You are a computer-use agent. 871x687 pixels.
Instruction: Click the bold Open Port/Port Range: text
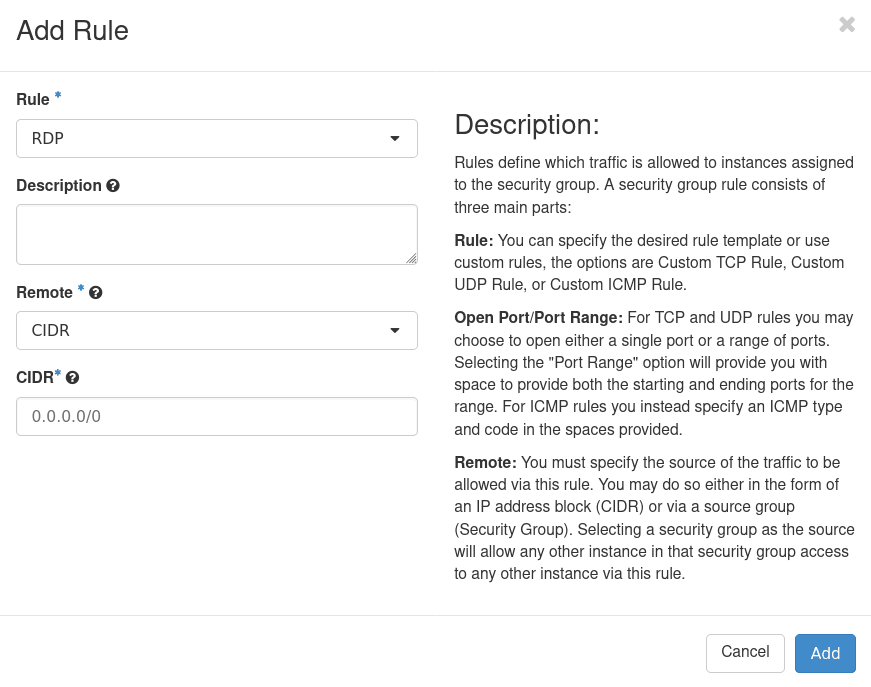(538, 318)
